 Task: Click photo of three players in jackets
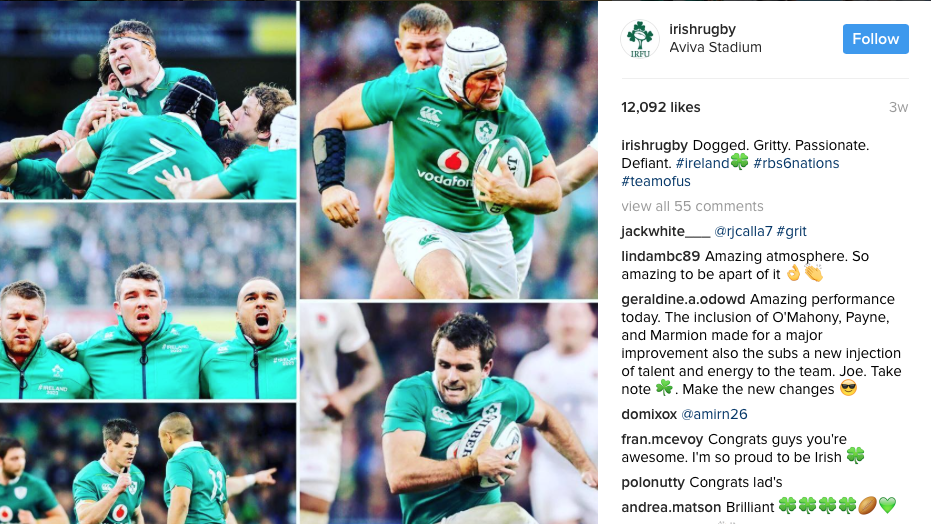(148, 301)
